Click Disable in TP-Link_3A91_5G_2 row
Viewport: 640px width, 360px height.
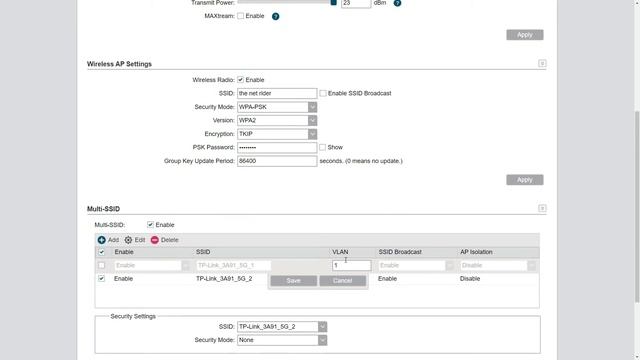pyautogui.click(x=470, y=278)
